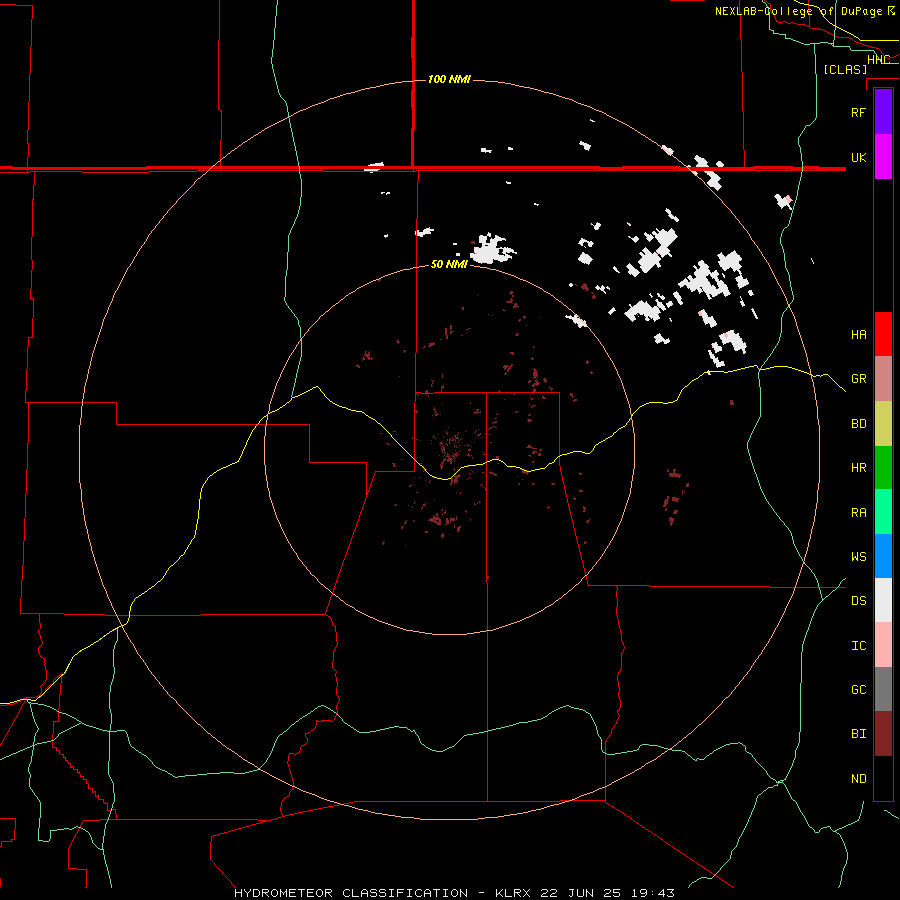Click the ND legend label
The image size is (900, 900).
tap(858, 779)
